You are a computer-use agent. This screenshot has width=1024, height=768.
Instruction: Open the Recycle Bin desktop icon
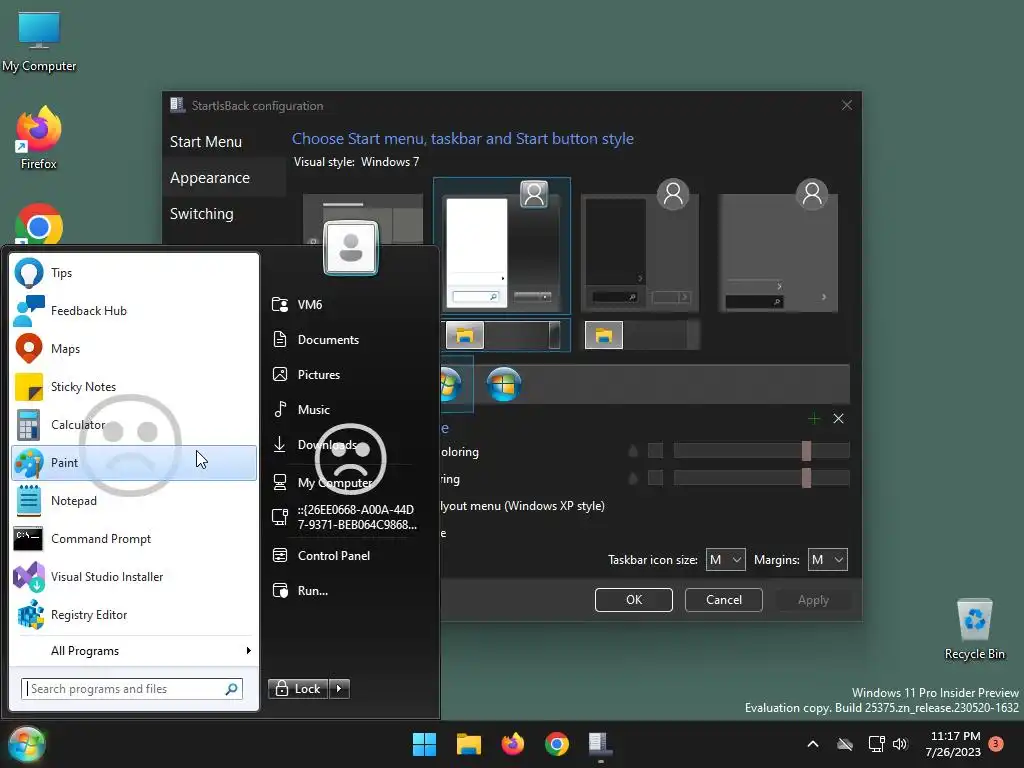(975, 630)
